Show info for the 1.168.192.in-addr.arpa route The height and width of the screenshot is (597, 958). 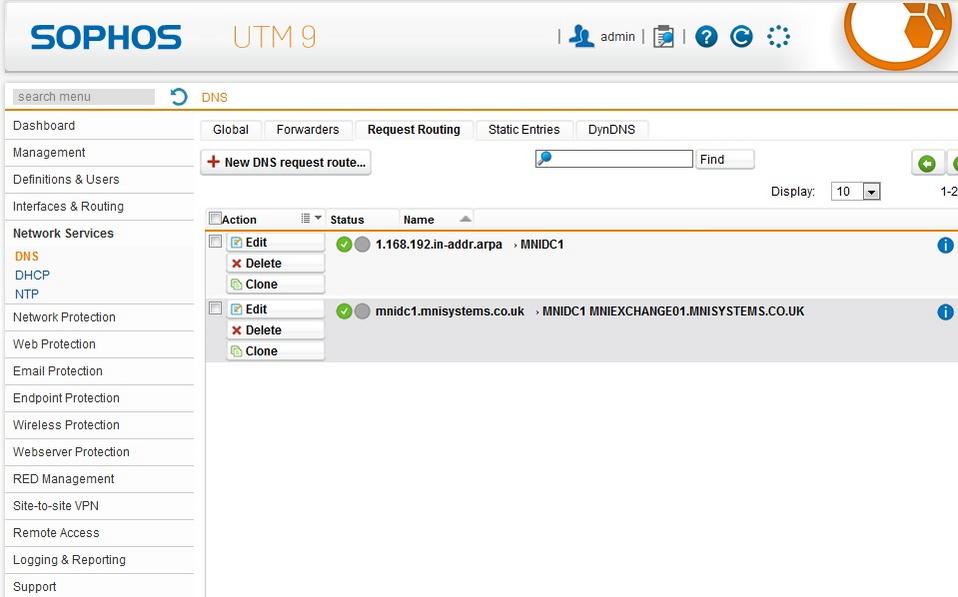[x=945, y=245]
